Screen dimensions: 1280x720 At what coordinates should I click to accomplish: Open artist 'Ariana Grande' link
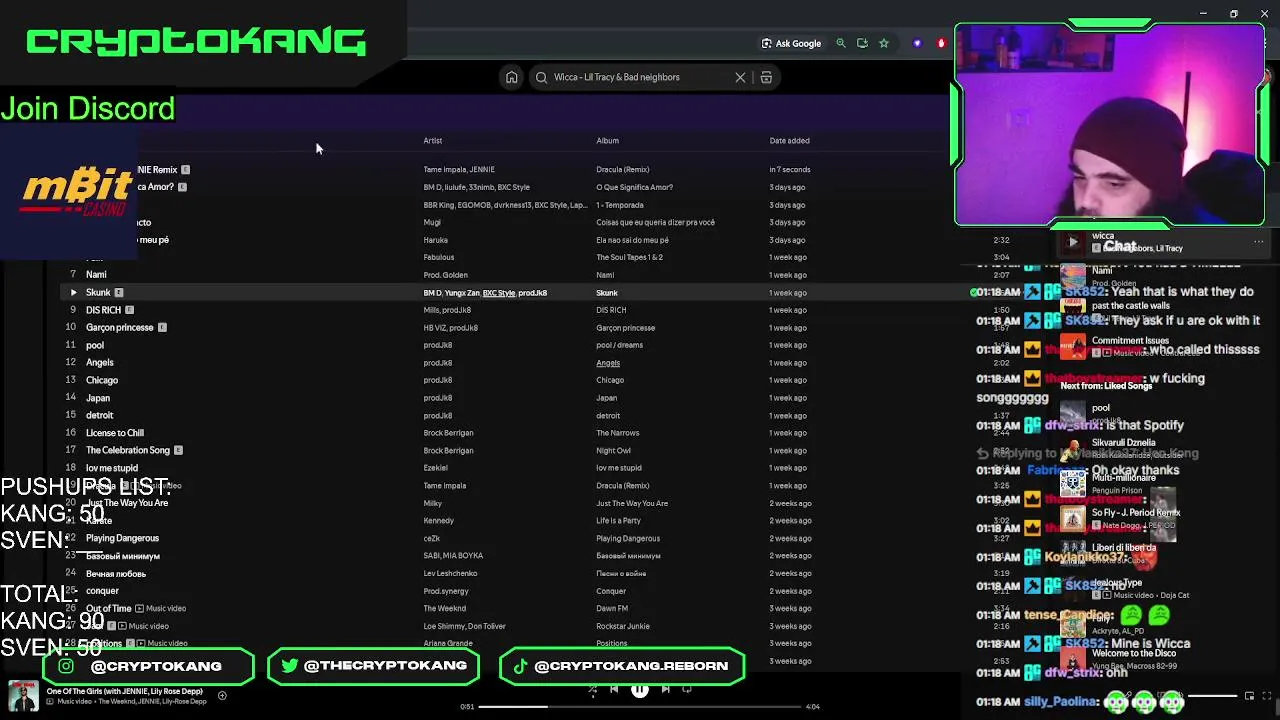point(448,643)
